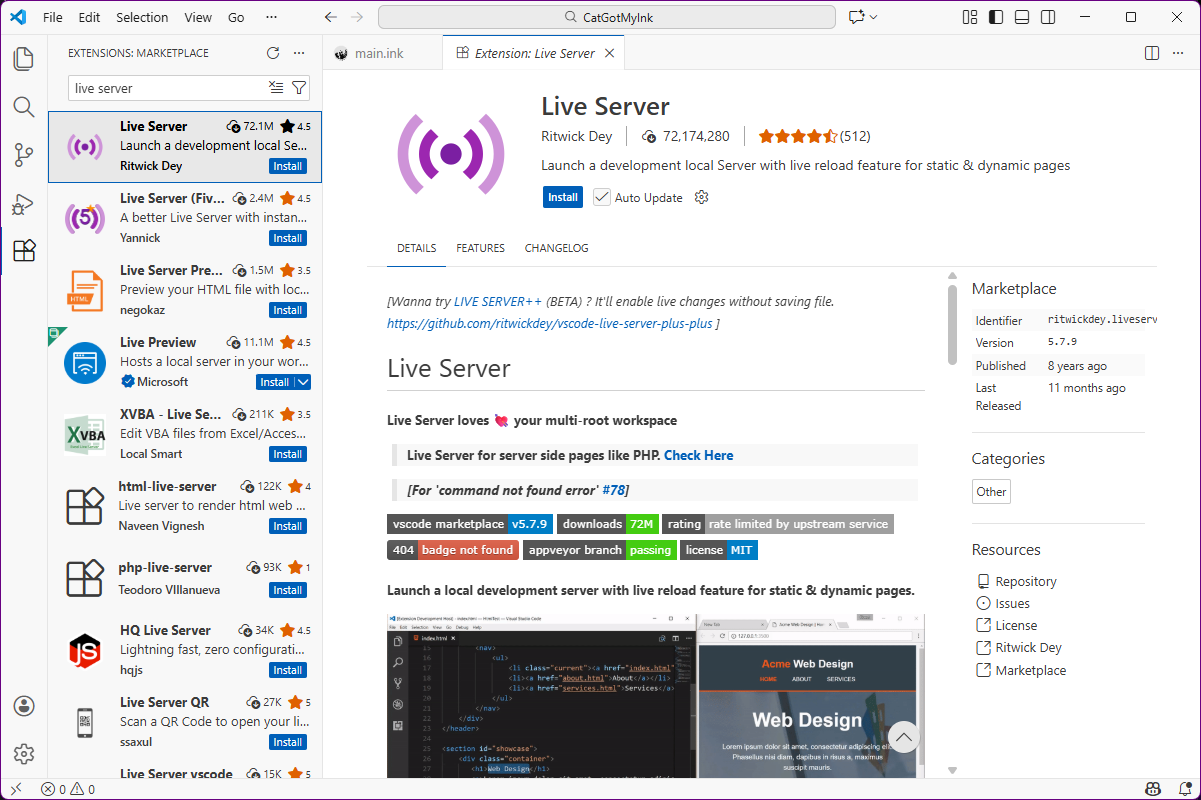The width and height of the screenshot is (1201, 800).
Task: Open Ritwick Dey publisher link
Action: click(x=1028, y=647)
